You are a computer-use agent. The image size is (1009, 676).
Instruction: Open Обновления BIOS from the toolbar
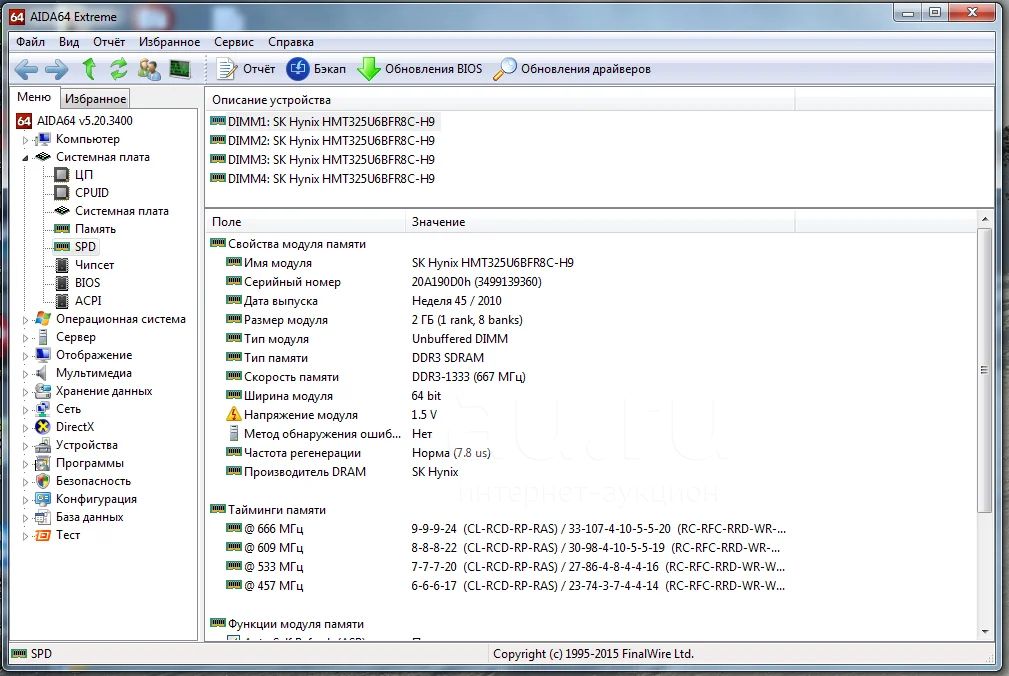[x=420, y=69]
